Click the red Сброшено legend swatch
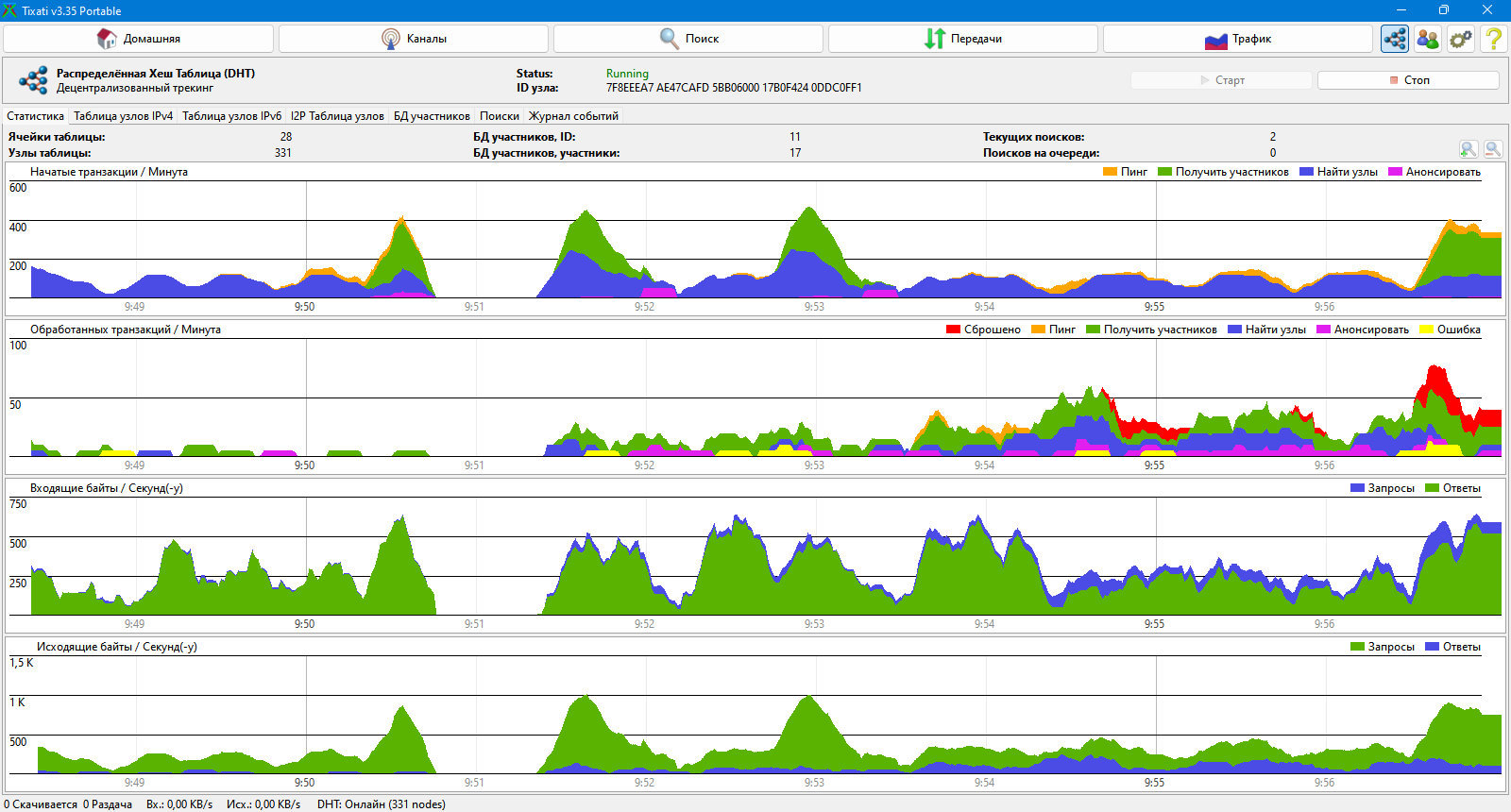The height and width of the screenshot is (812, 1511). tap(953, 330)
